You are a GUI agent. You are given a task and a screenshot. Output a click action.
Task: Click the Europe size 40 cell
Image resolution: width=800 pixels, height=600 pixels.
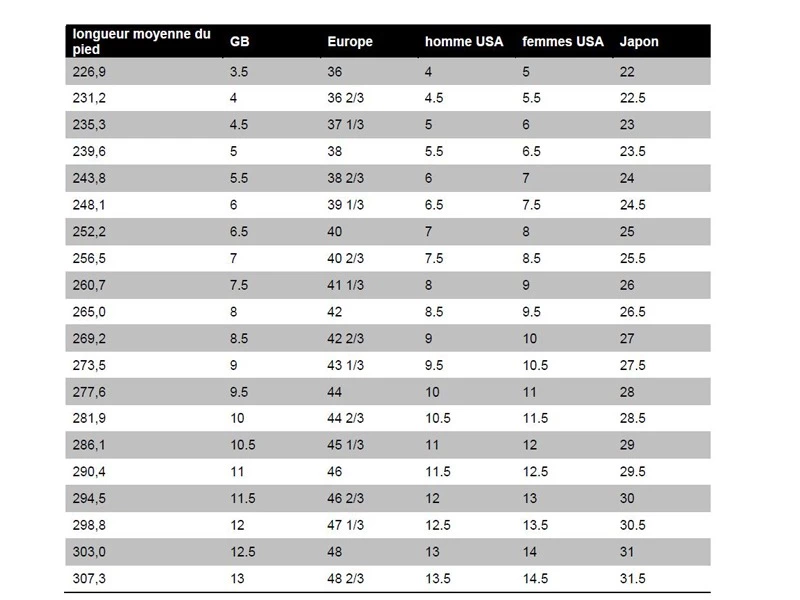pos(335,232)
